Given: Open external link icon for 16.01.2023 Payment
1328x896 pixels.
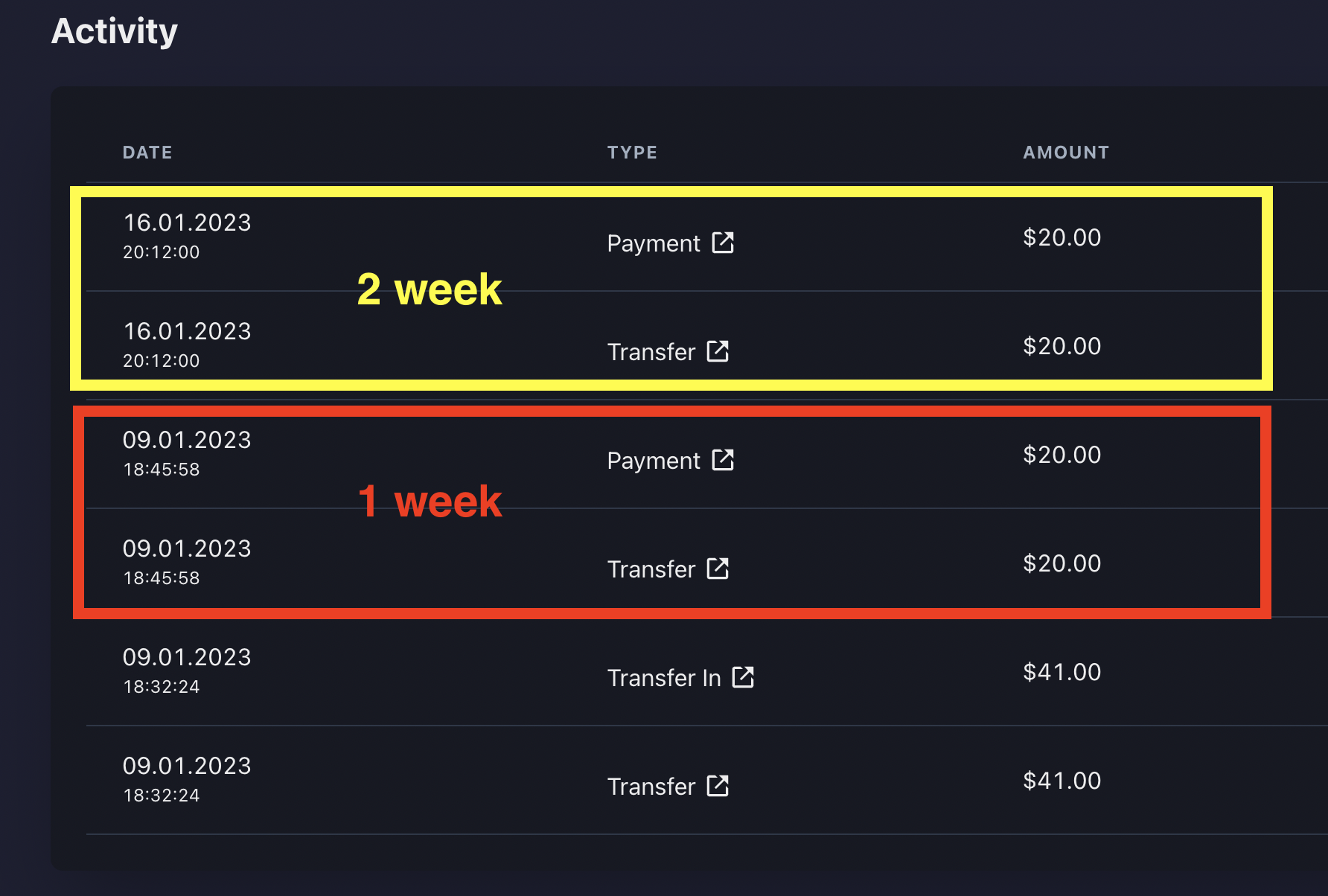Looking at the screenshot, I should [x=723, y=243].
